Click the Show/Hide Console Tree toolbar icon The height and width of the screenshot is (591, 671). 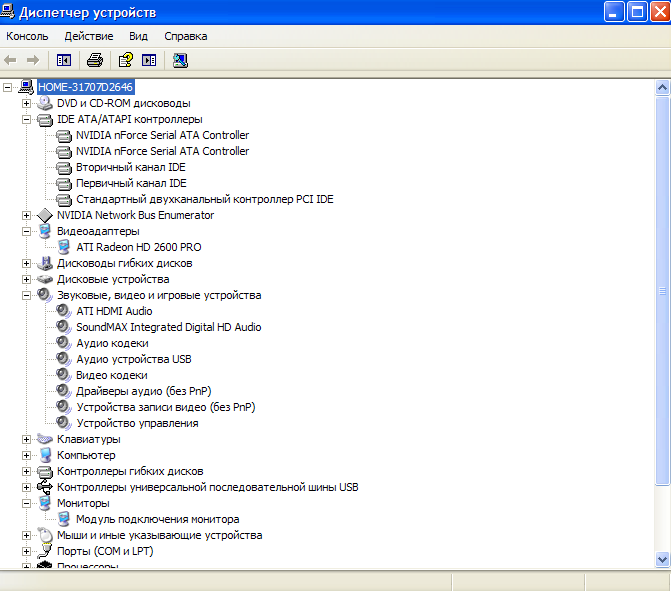(65, 60)
